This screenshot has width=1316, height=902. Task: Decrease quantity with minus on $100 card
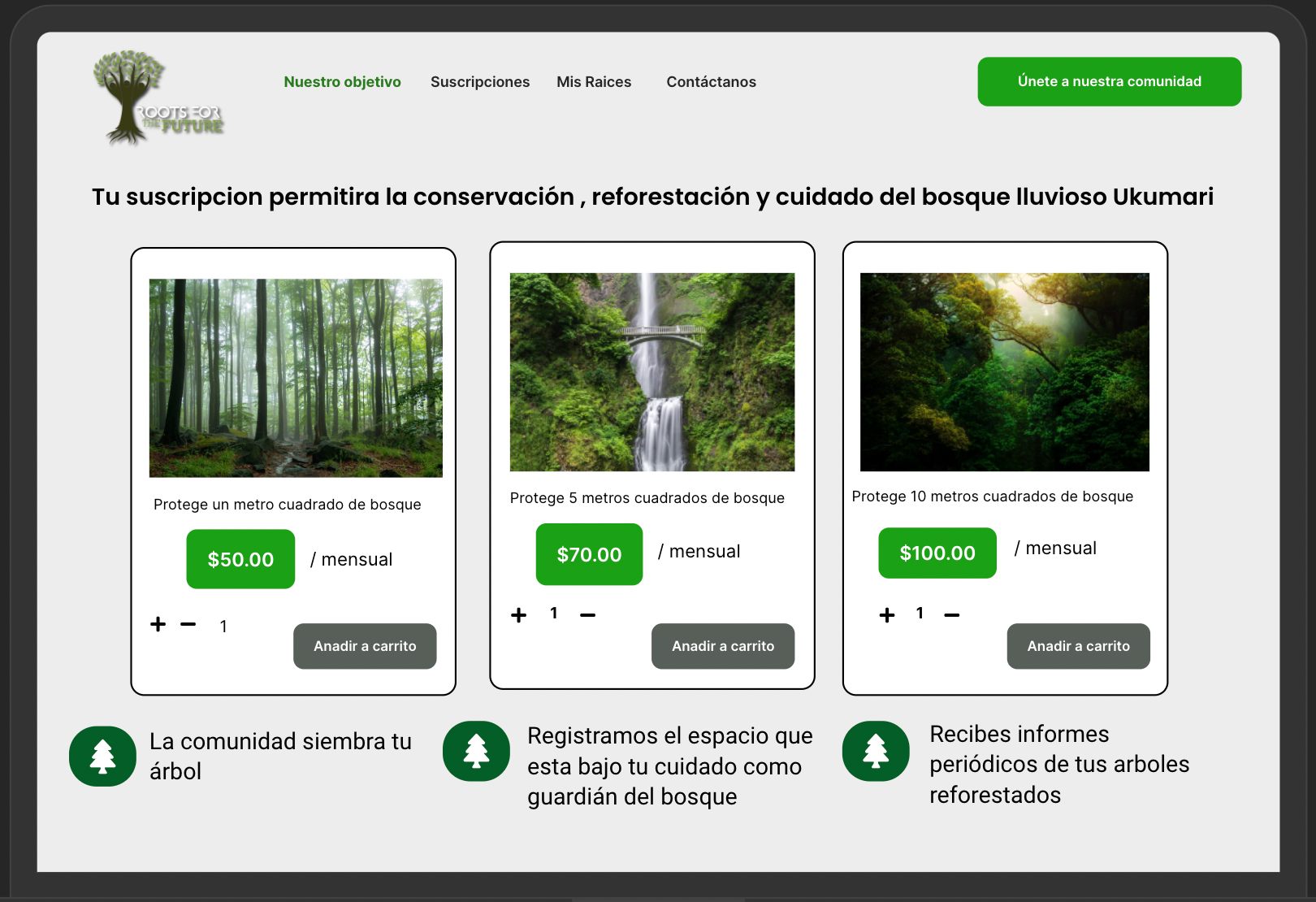pyautogui.click(x=952, y=615)
